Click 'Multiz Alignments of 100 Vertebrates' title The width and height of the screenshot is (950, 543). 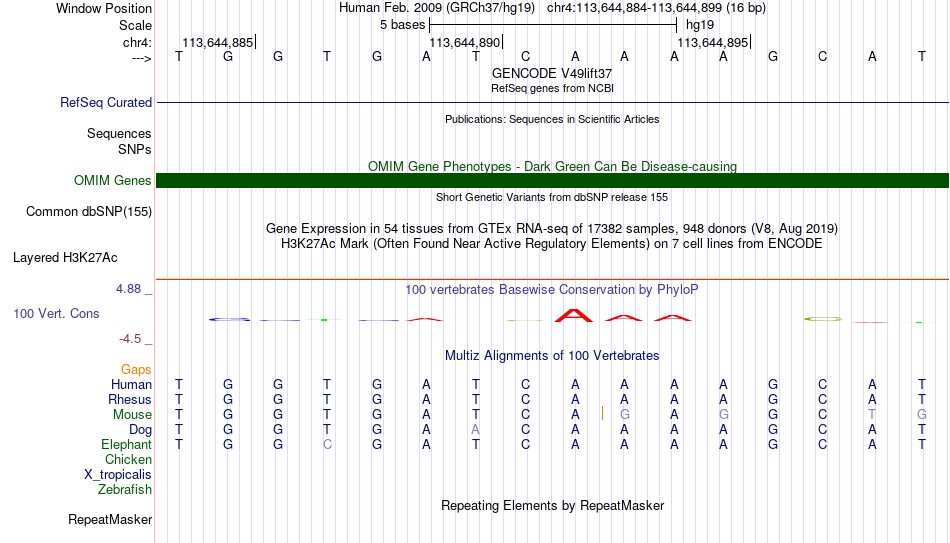click(552, 356)
